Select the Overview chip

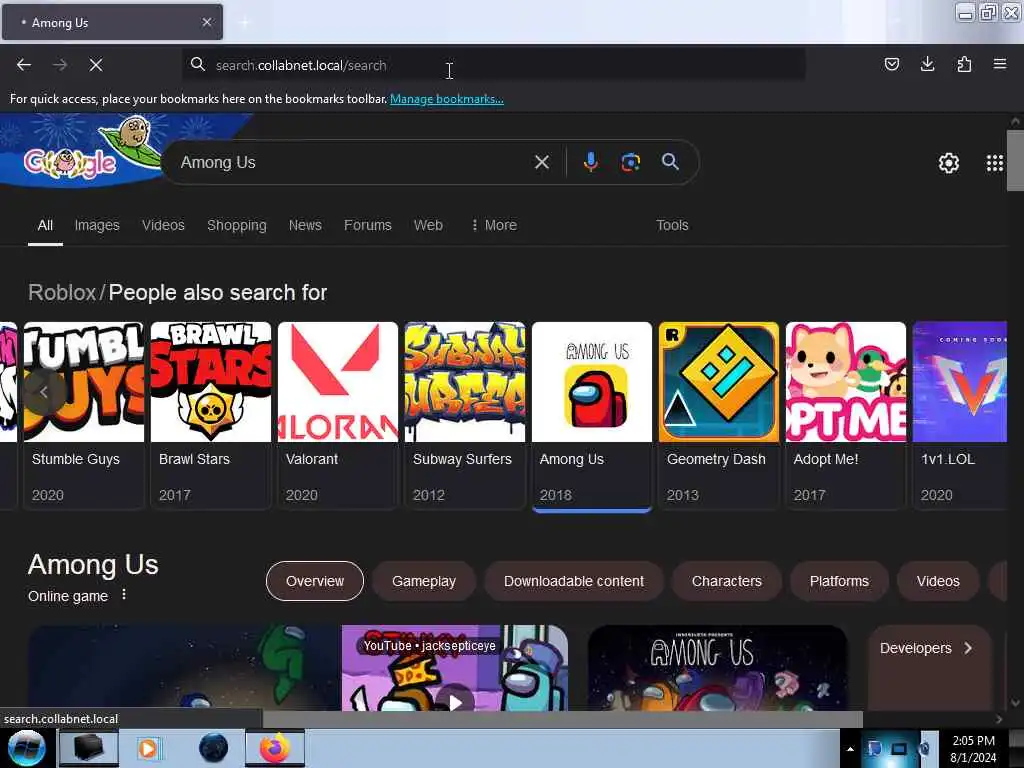pyautogui.click(x=315, y=581)
